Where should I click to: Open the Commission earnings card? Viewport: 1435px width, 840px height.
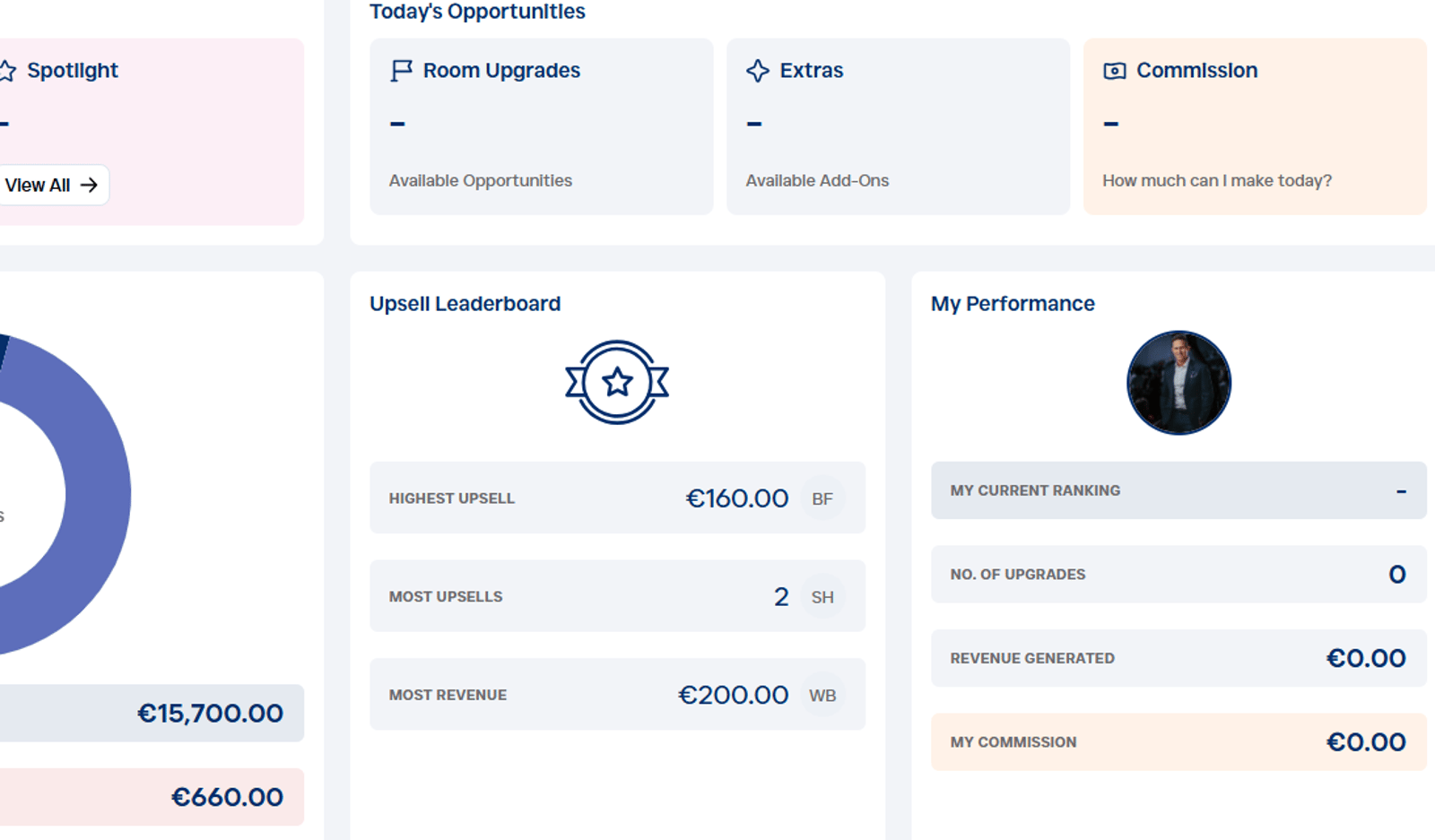tap(1255, 126)
